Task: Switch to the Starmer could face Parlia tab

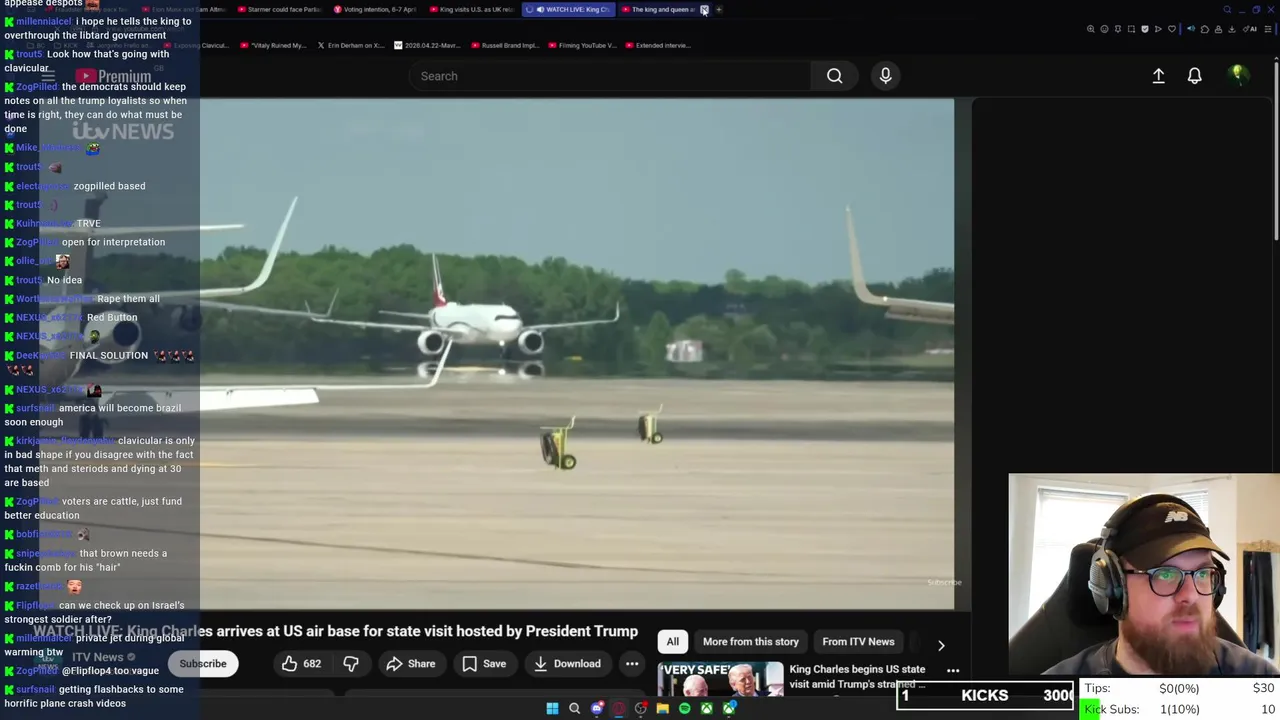Action: pyautogui.click(x=280, y=9)
